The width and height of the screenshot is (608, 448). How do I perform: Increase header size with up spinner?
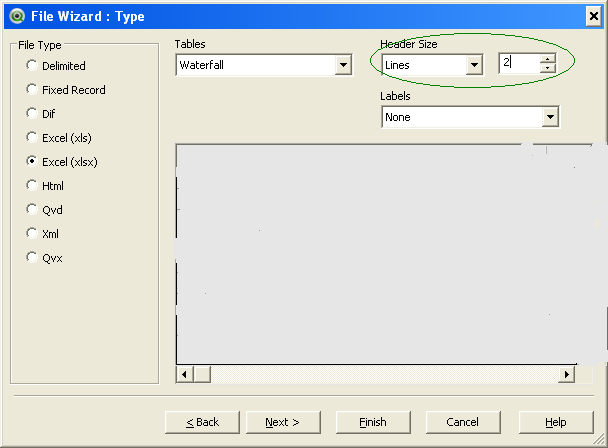point(548,58)
